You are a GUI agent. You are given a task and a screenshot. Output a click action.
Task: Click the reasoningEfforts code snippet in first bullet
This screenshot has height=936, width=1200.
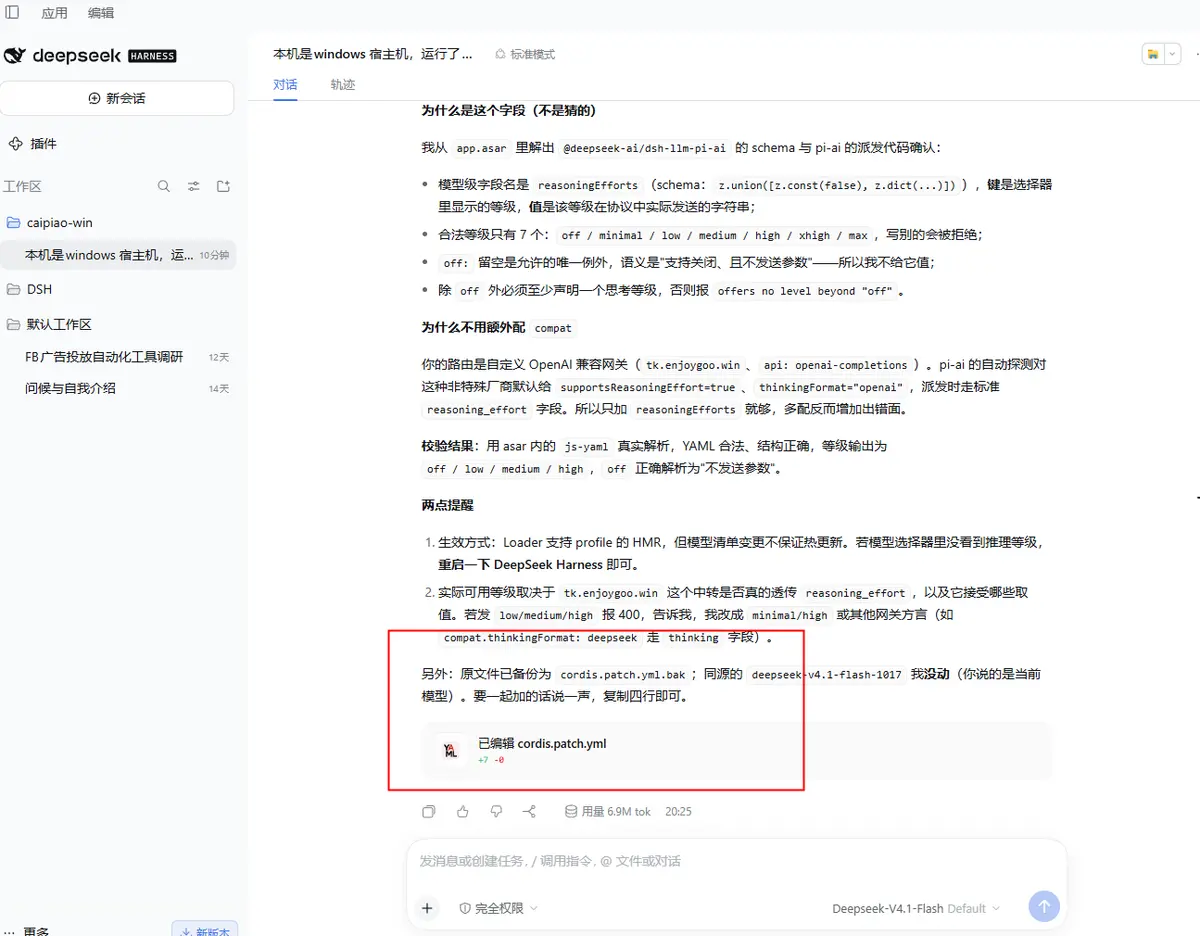pos(587,185)
